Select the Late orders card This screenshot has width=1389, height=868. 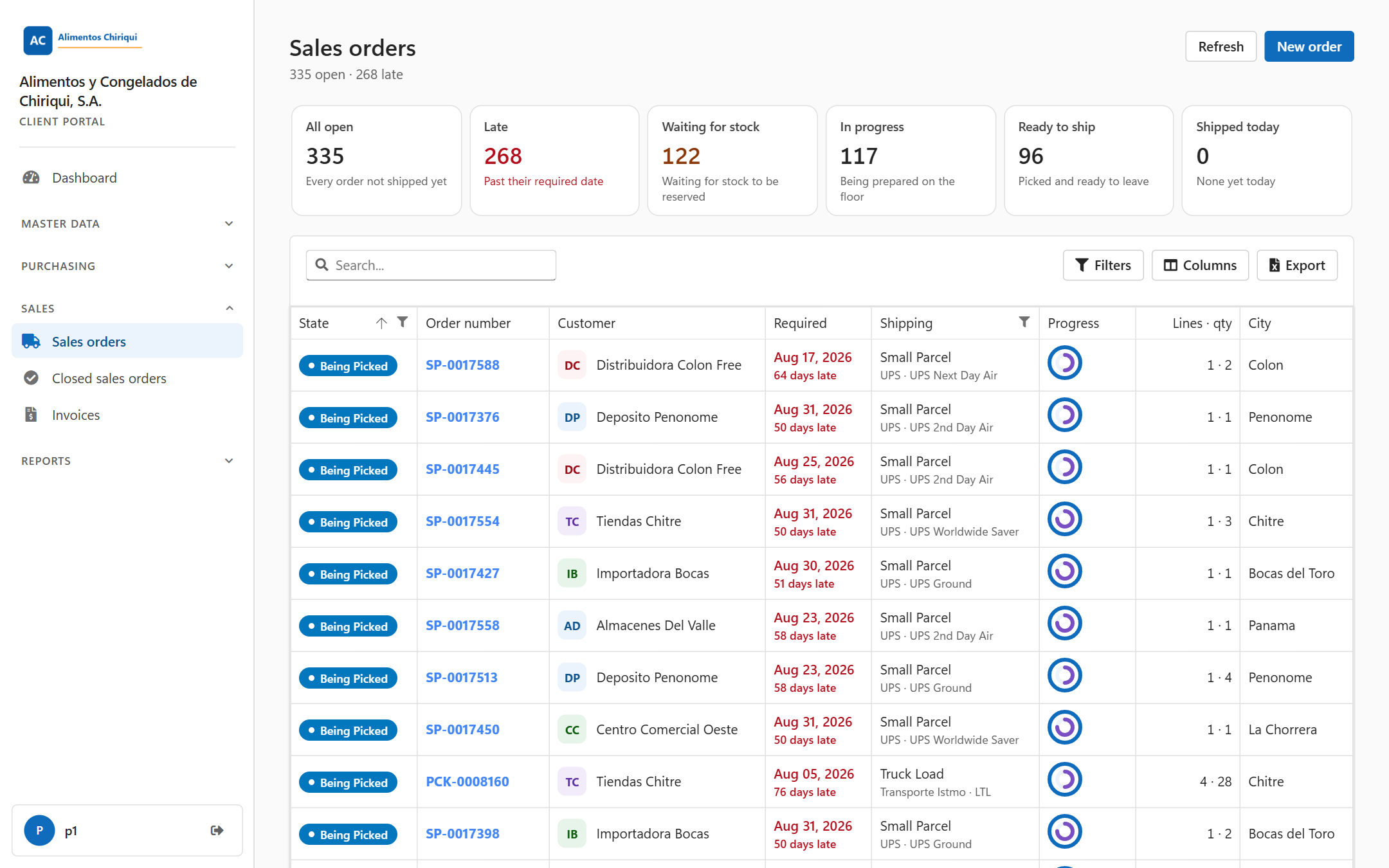pos(554,161)
